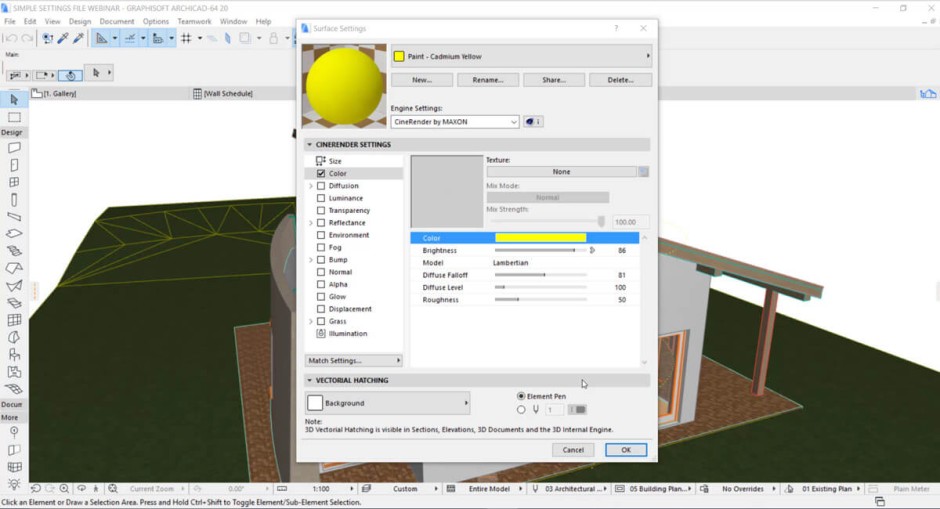Open the Engine Settings CineRender dropdown
The width and height of the screenshot is (940, 509).
455,122
